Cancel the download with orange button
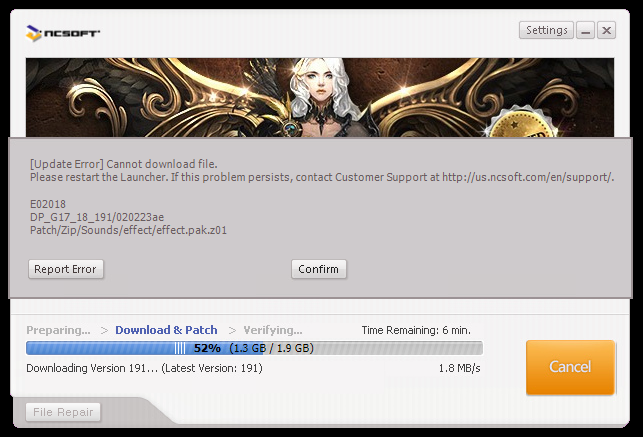Viewport: 643px width, 437px height. (x=570, y=367)
